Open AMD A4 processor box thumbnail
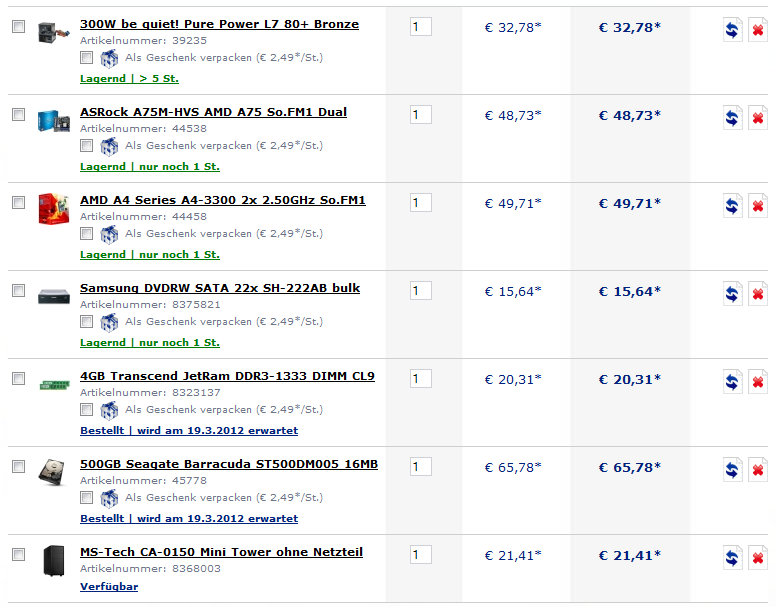The width and height of the screenshot is (777, 608). click(x=54, y=209)
